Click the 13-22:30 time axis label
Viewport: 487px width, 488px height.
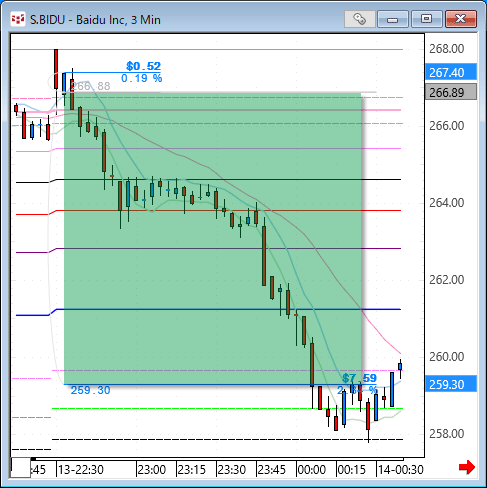click(81, 470)
